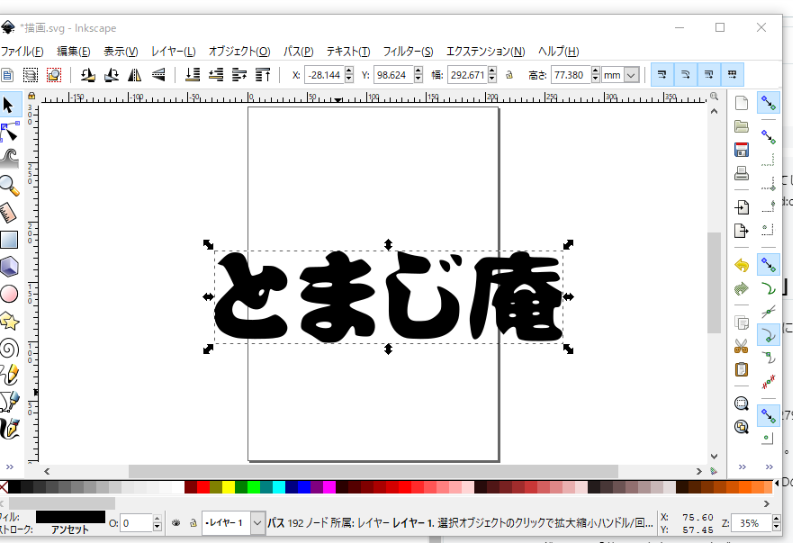The height and width of the screenshot is (543, 793).
Task: Click the width 幅 input field
Action: (x=467, y=75)
